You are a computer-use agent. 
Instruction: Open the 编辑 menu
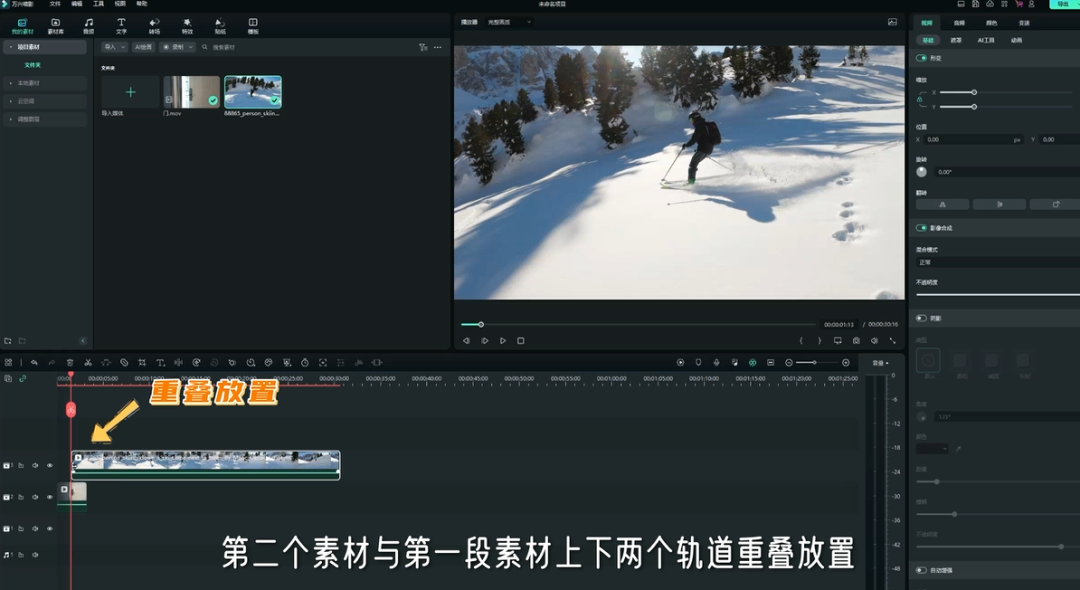[x=76, y=4]
